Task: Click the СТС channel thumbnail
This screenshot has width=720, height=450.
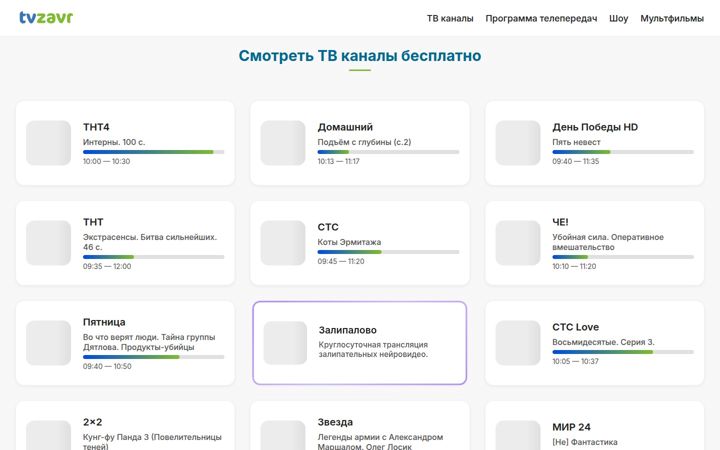Action: coord(283,243)
